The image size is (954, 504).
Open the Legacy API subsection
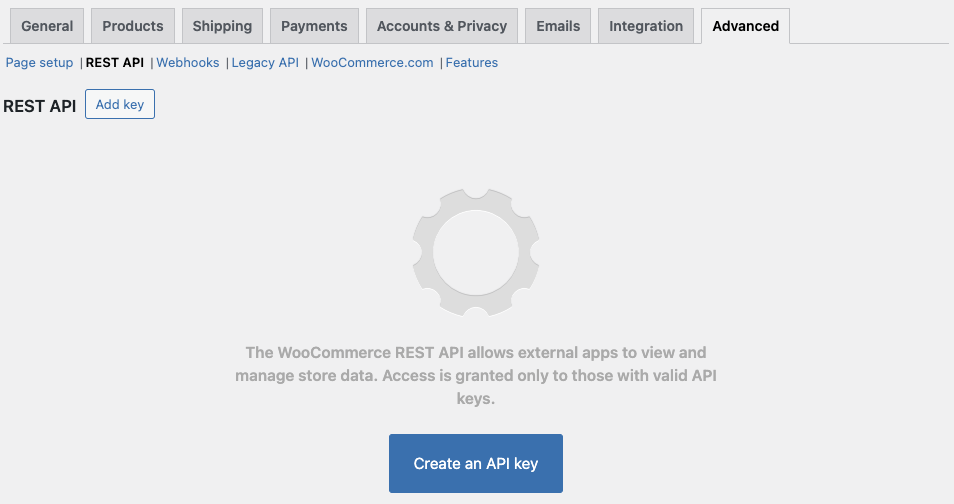point(265,62)
